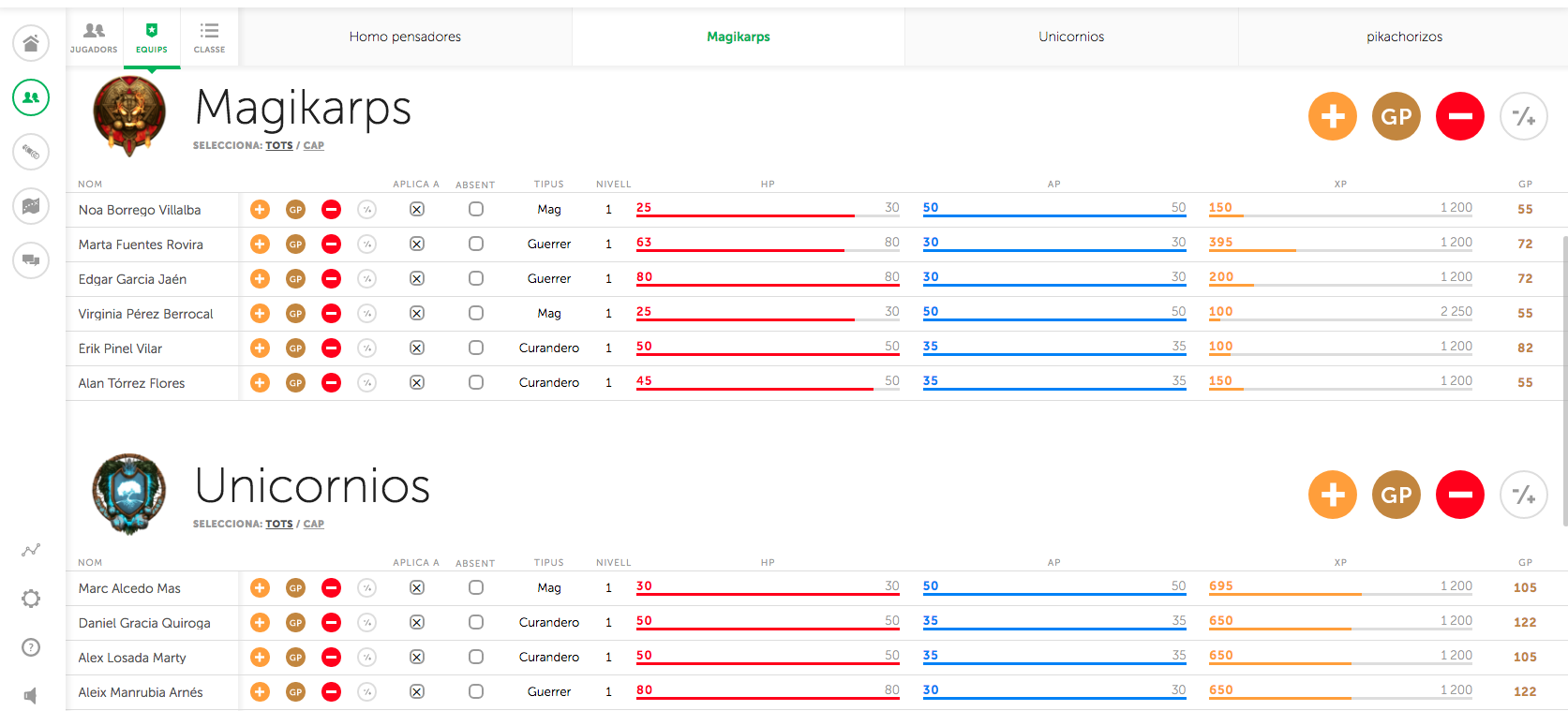Image resolution: width=1568 pixels, height=711 pixels.
Task: Click the large red minus for Magikarps
Action: click(1459, 116)
